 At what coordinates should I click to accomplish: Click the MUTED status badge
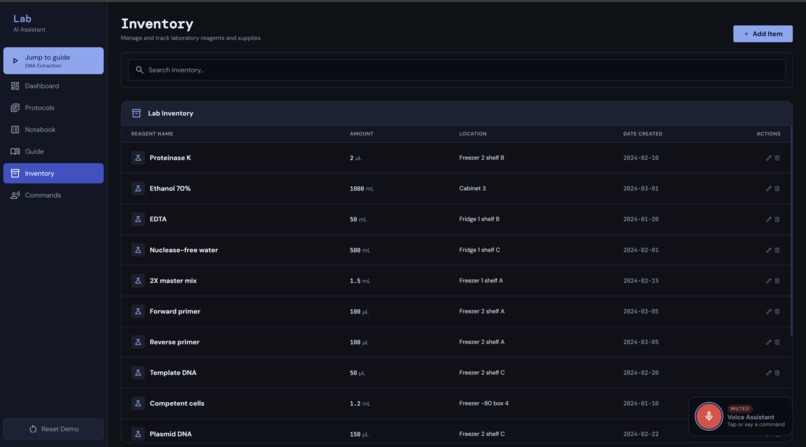point(740,408)
